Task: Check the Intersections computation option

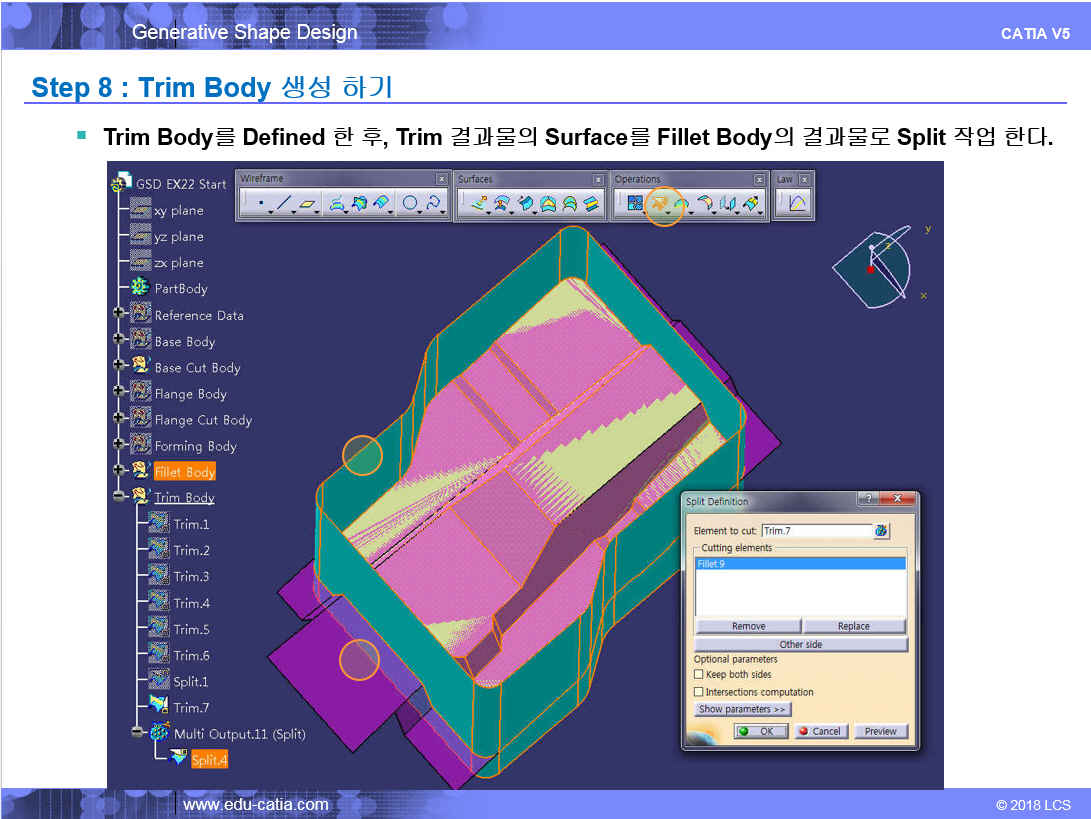Action: point(699,692)
